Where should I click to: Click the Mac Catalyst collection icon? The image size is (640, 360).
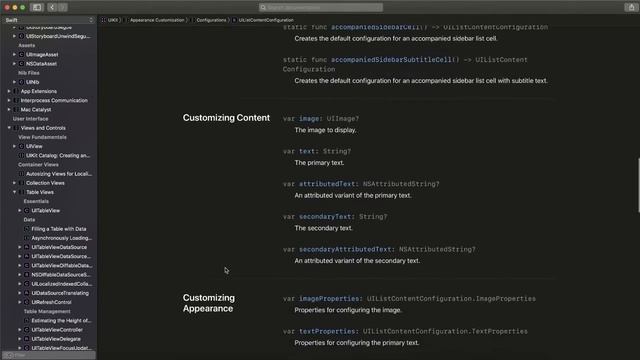click(16, 109)
